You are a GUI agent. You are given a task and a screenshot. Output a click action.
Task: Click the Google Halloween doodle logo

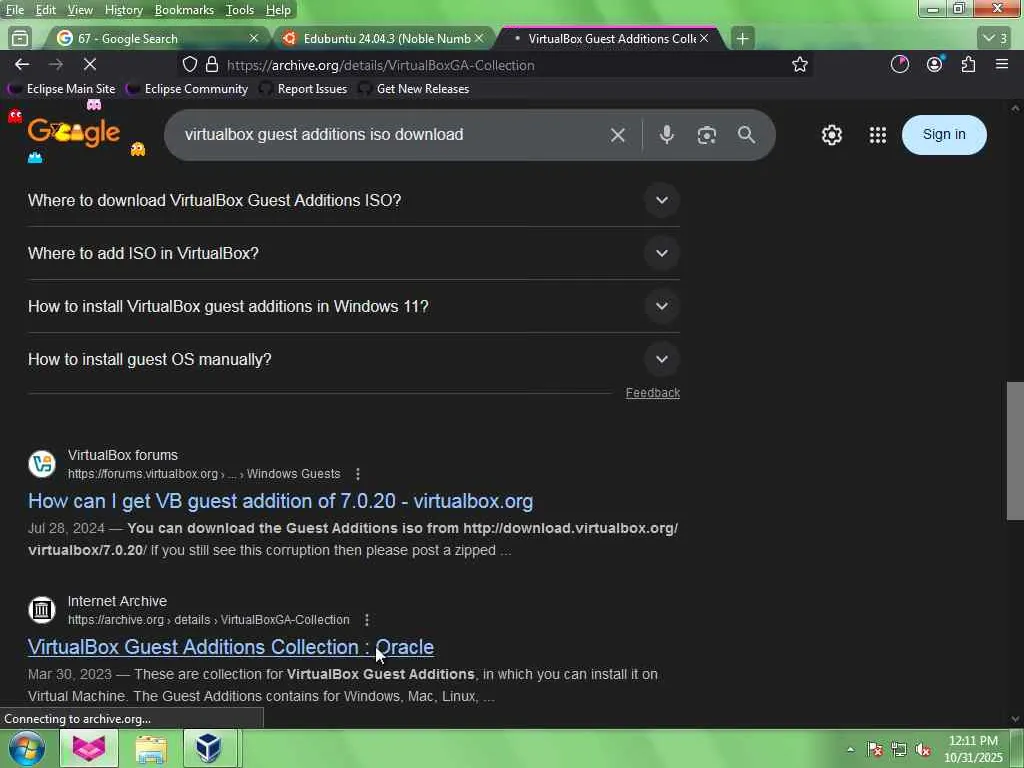pyautogui.click(x=74, y=133)
